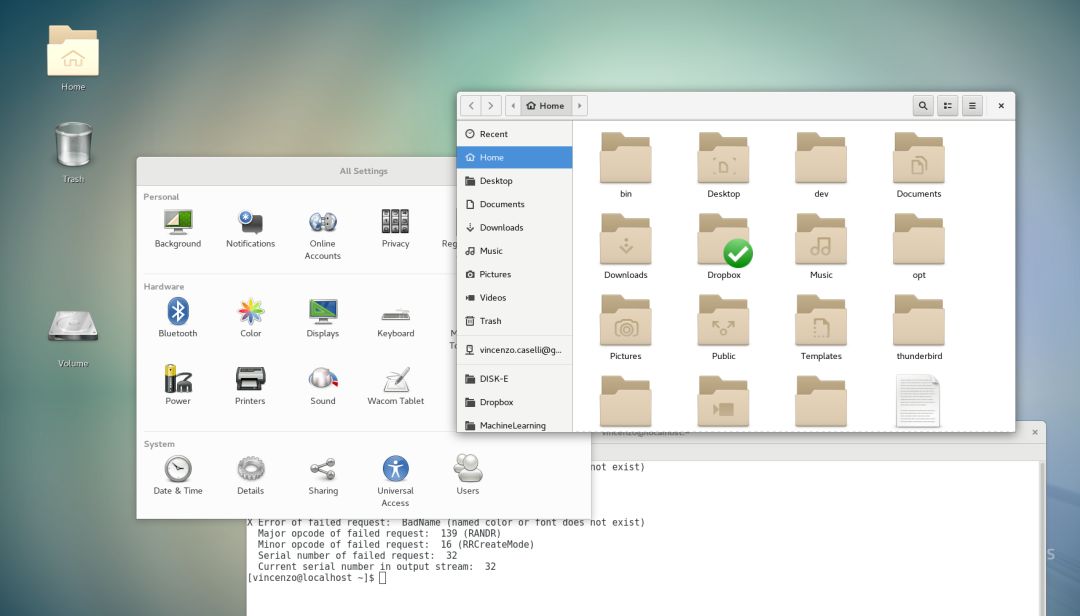
Task: Open Videos in Files sidebar
Action: click(515, 298)
